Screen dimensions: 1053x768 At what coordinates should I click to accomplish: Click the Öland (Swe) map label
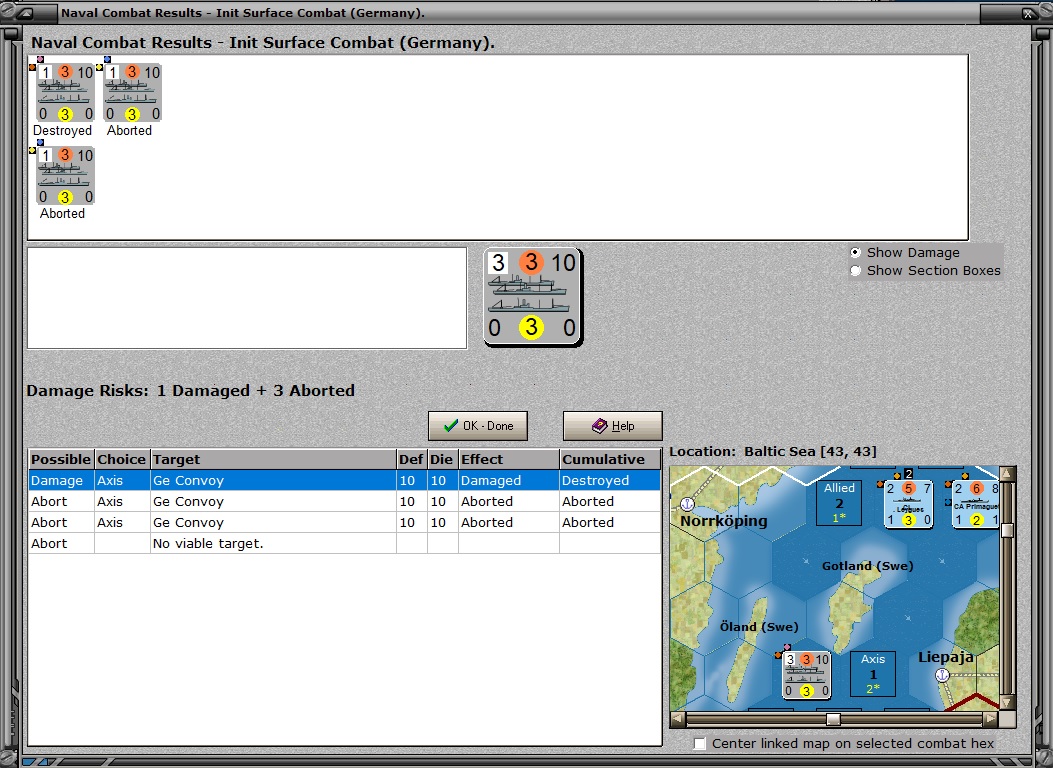[759, 627]
